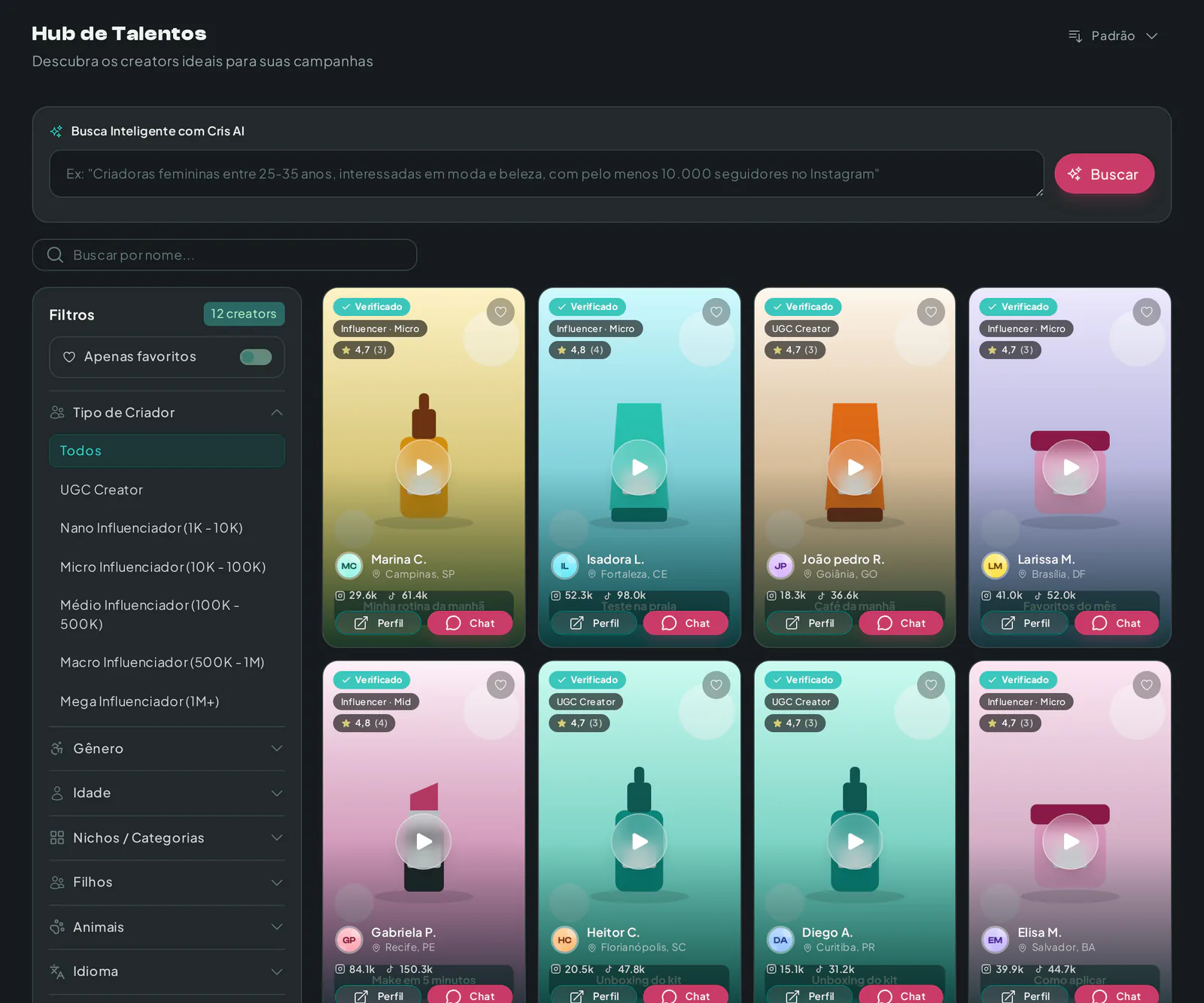Start Chat with Isadora L.
This screenshot has width=1204, height=1003.
point(686,623)
